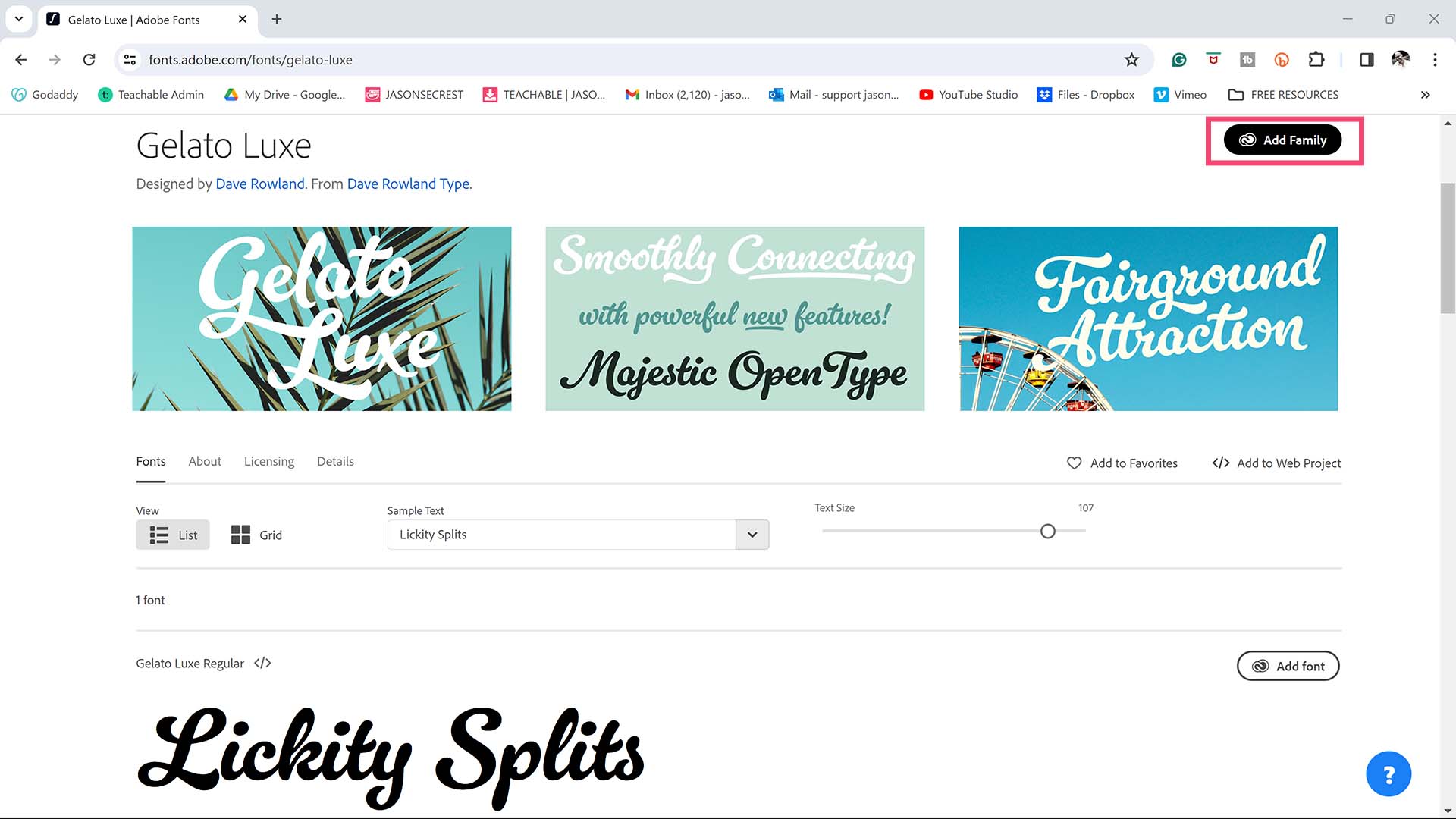Open the Grammarly extension icon
Screen dimensions: 1456x819
[x=1179, y=60]
